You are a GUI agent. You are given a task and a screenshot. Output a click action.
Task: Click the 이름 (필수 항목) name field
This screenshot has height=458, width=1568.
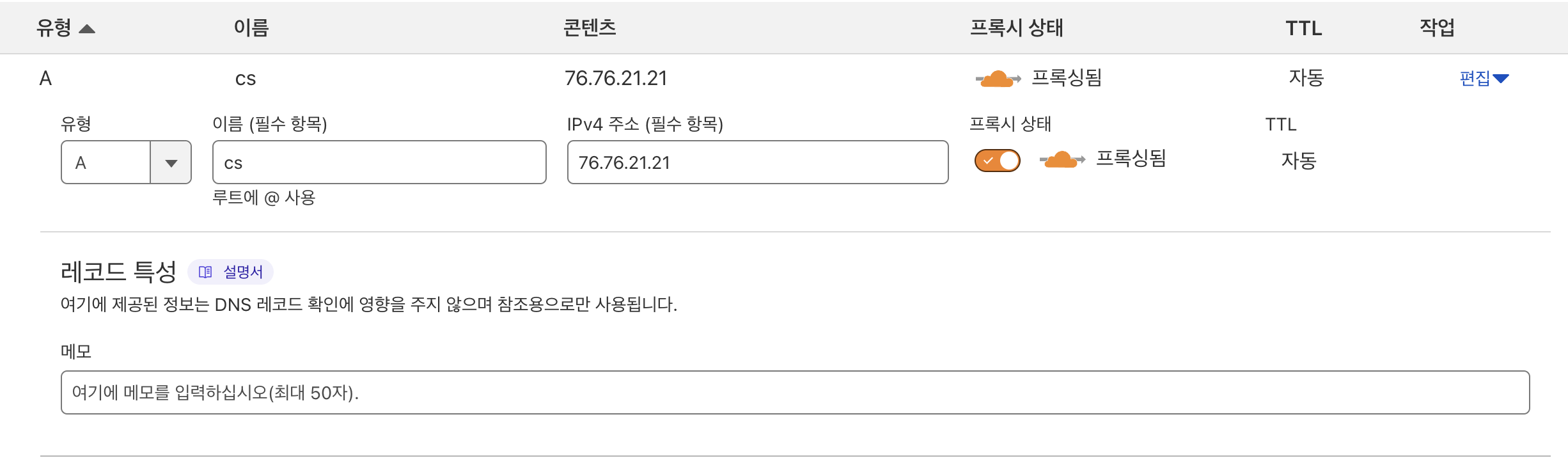pyautogui.click(x=379, y=162)
